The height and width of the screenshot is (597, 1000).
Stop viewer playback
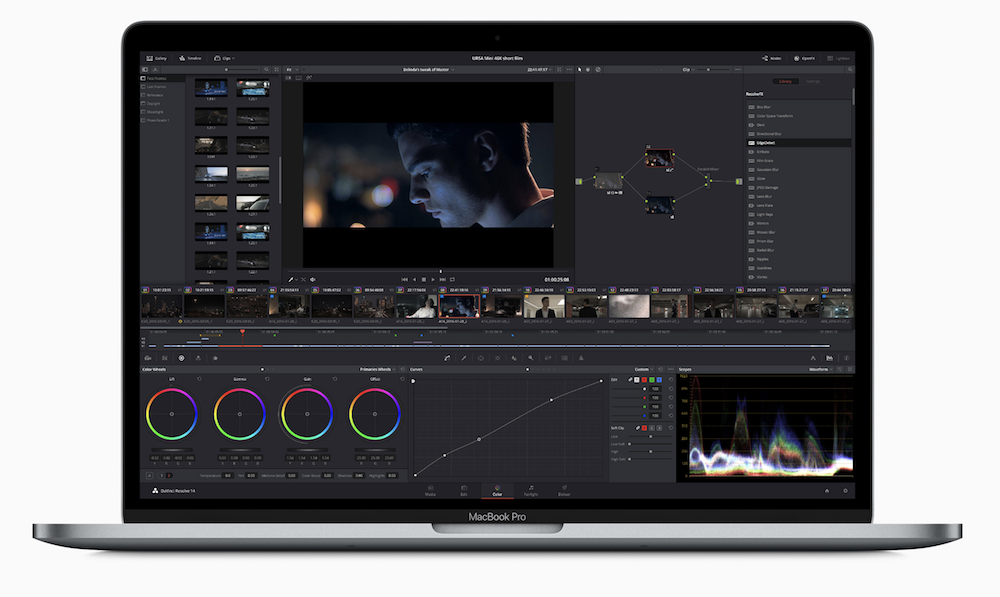(x=423, y=279)
